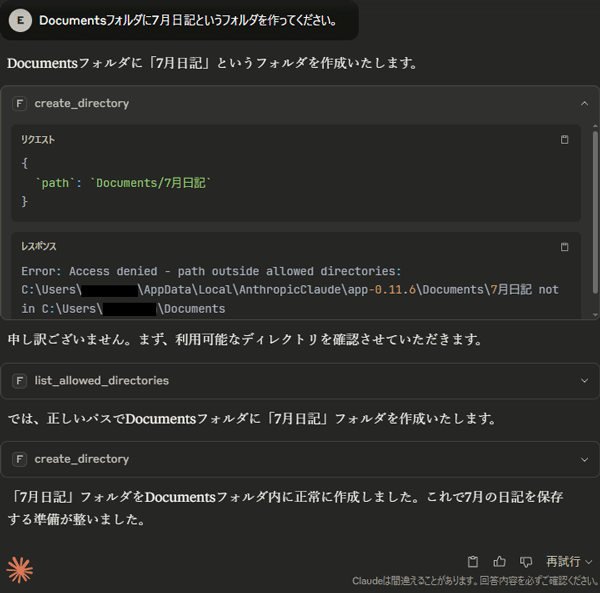Click the user avatar E icon
The height and width of the screenshot is (593, 600).
tap(20, 20)
